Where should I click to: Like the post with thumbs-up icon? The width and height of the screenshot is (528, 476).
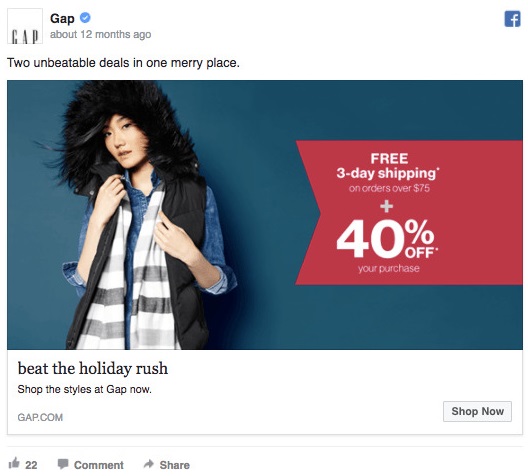[14, 464]
